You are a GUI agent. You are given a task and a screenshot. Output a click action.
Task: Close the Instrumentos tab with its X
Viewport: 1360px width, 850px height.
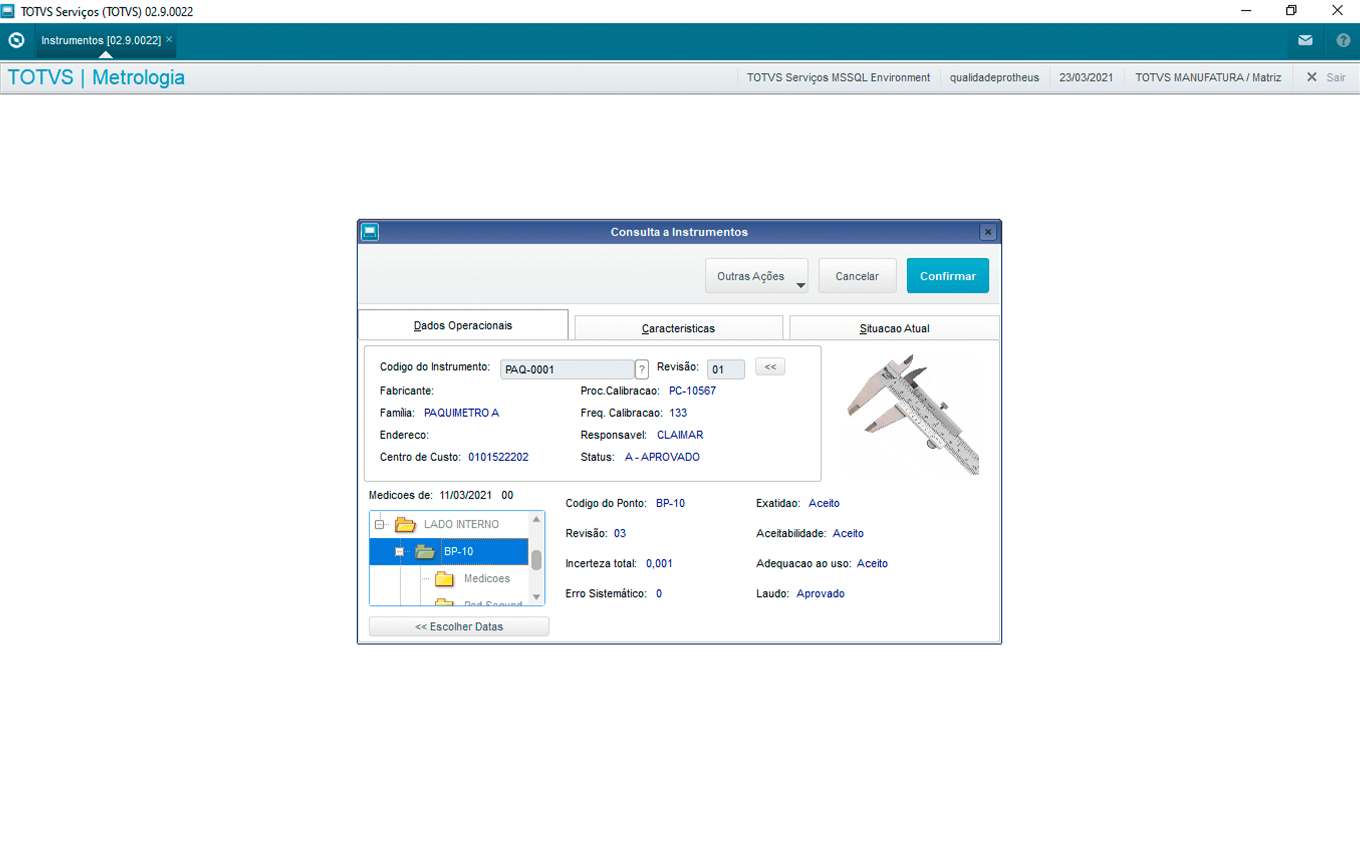(169, 40)
